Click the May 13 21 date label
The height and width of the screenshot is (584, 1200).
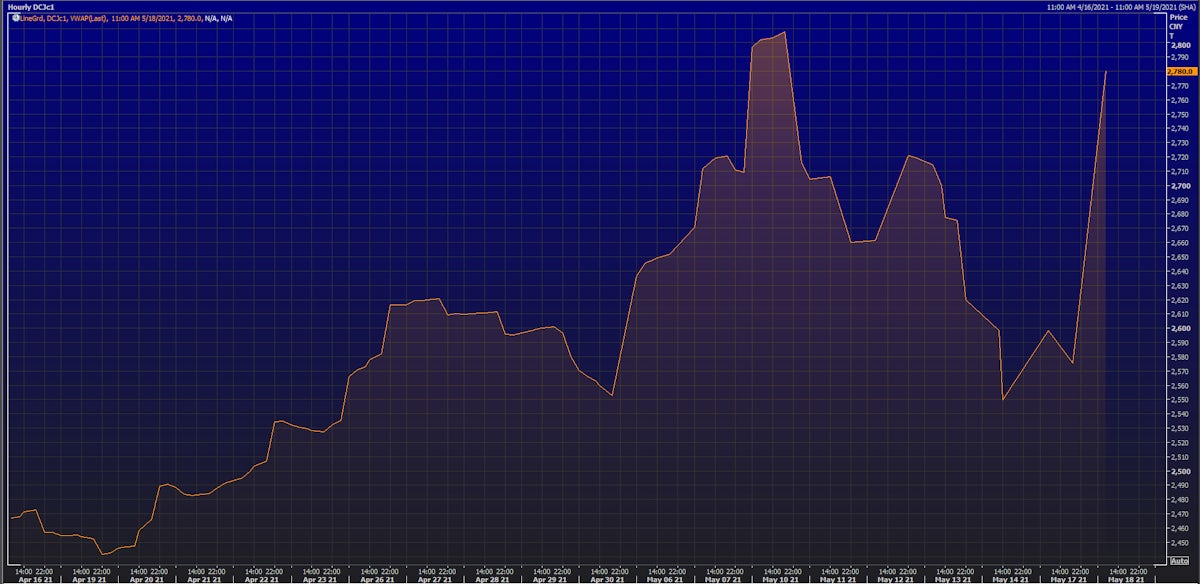(x=952, y=579)
